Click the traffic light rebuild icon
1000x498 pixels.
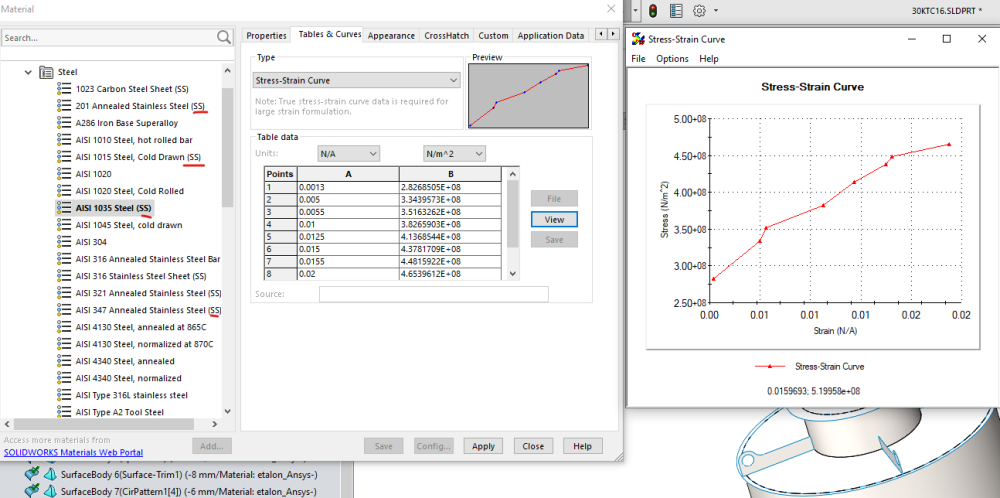(x=653, y=10)
